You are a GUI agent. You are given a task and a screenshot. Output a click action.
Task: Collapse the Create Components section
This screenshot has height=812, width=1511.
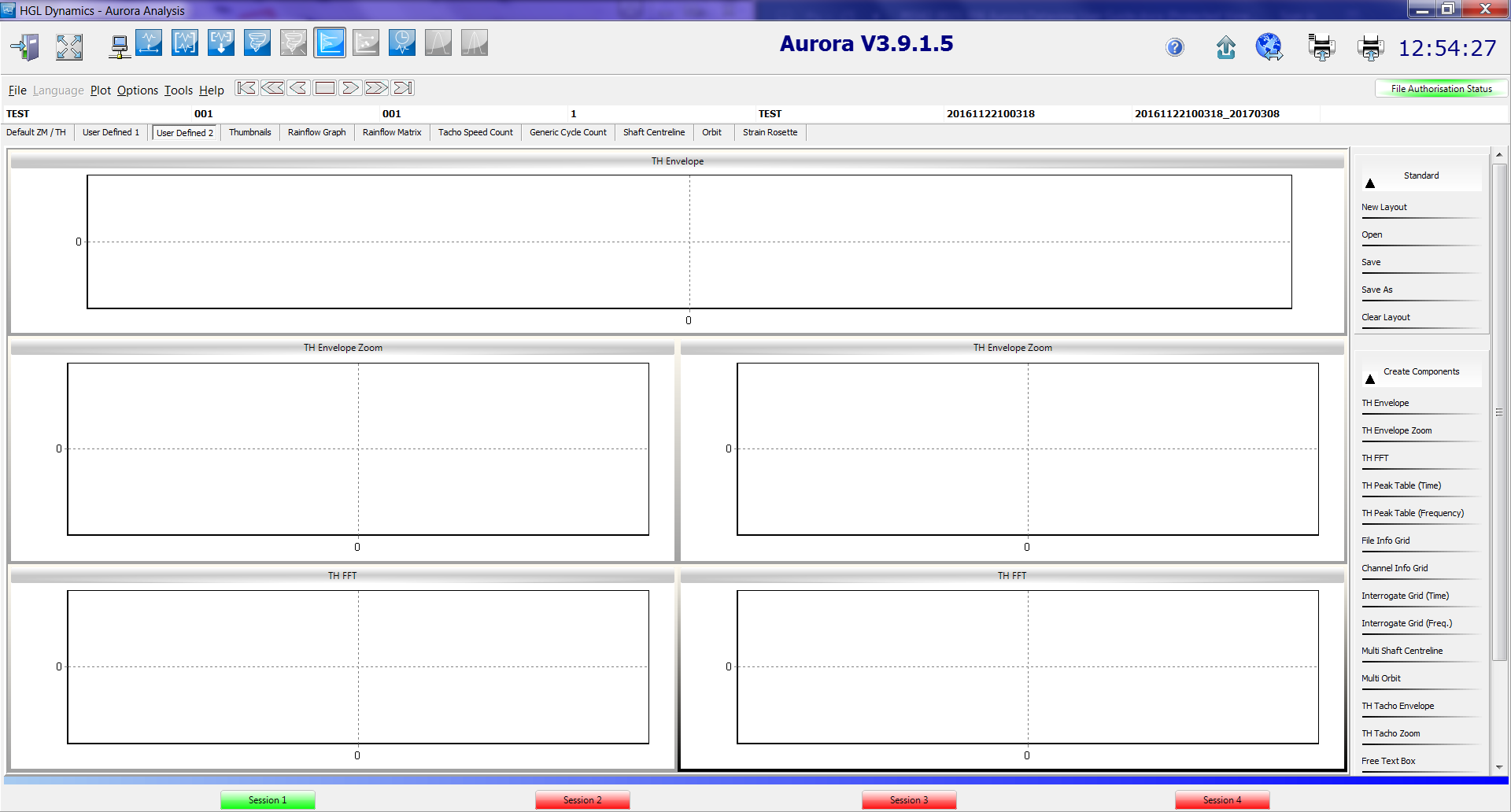pyautogui.click(x=1370, y=379)
